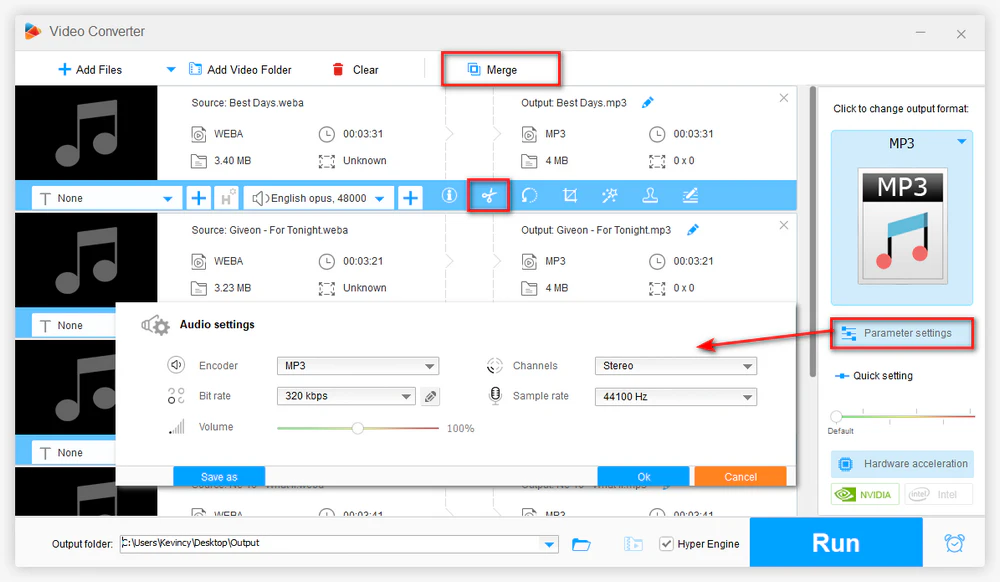Click the Merge button
The width and height of the screenshot is (1000, 582).
point(501,69)
